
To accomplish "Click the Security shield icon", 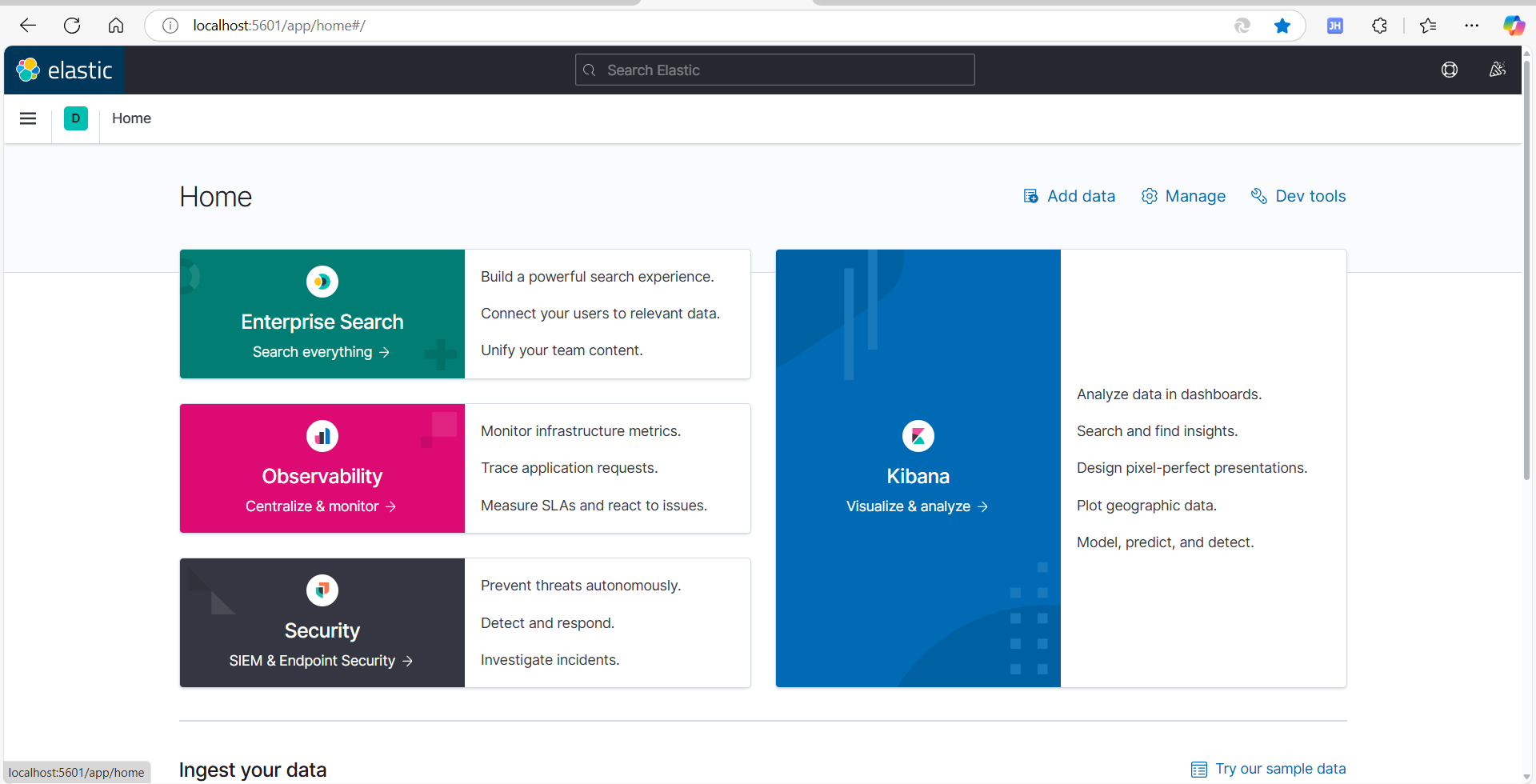I will pos(322,590).
